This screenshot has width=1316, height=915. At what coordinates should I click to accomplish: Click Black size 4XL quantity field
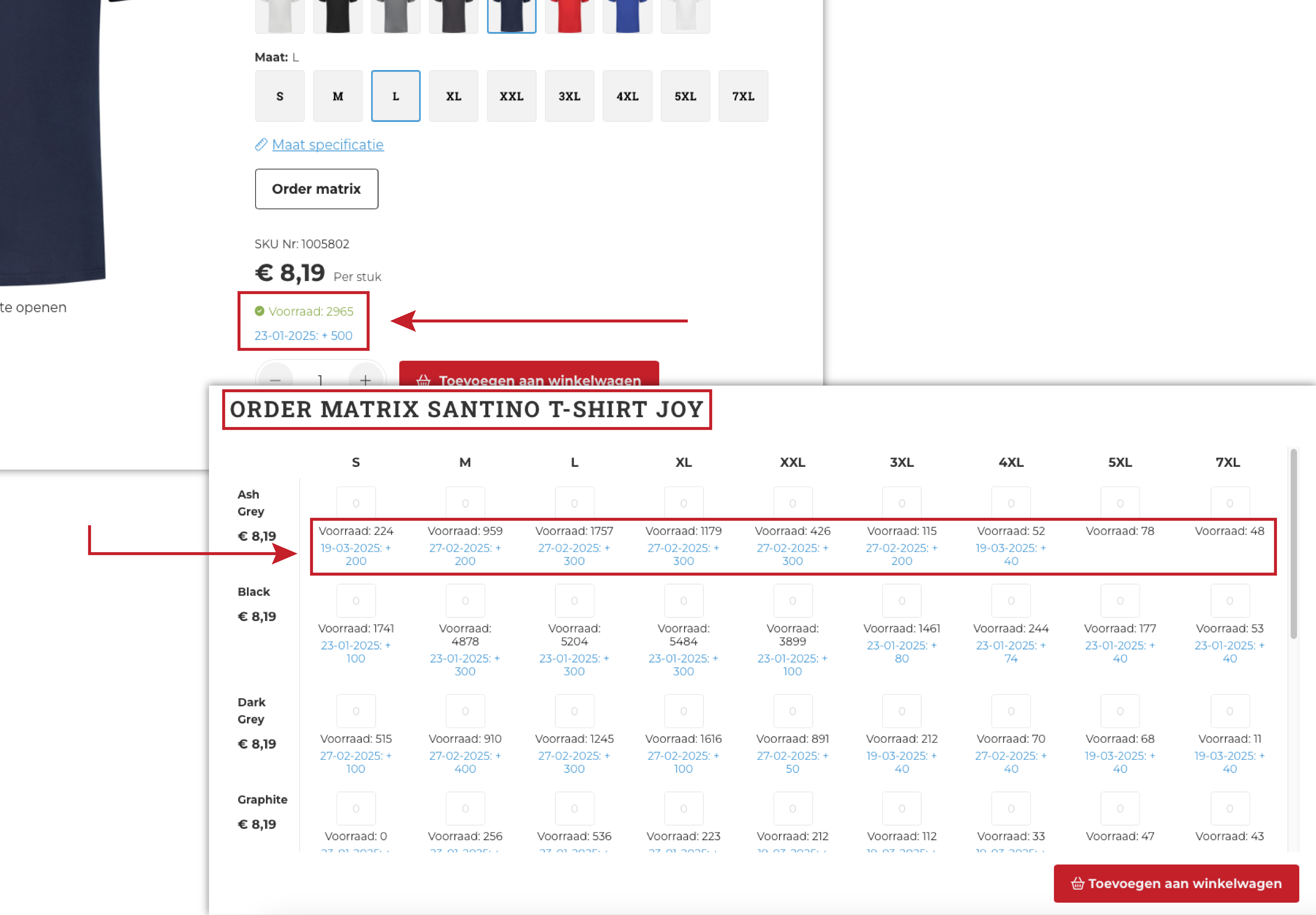pyautogui.click(x=1011, y=601)
